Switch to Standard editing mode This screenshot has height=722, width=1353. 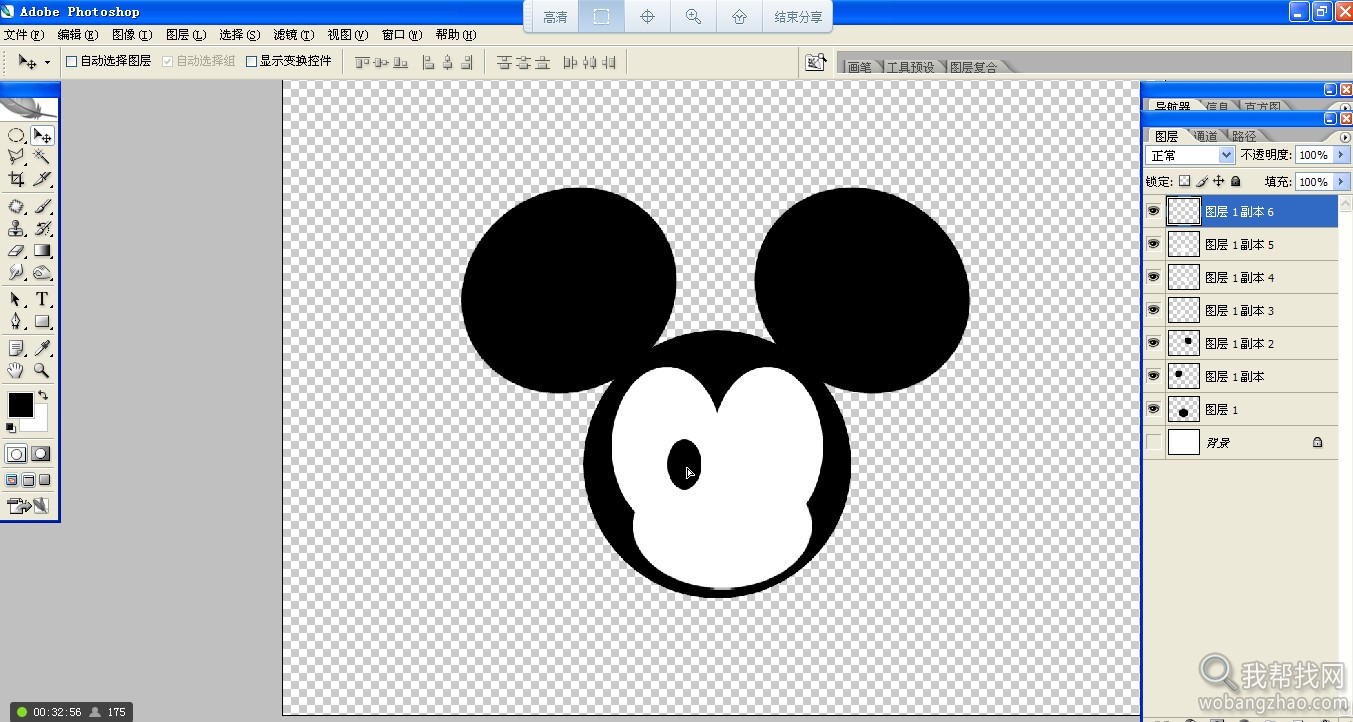coord(16,454)
